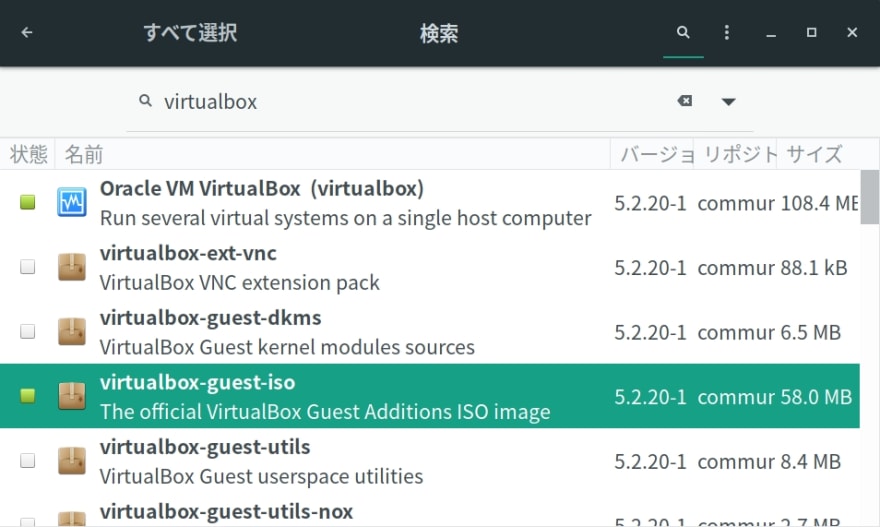Check the virtualbox-guest-dkms package checkbox
The height and width of the screenshot is (527, 880).
(x=28, y=331)
